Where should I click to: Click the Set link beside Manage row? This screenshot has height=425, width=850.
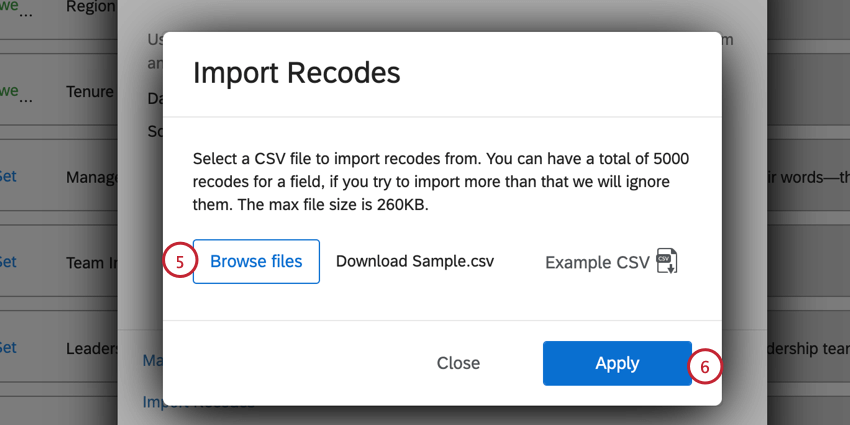click(7, 176)
